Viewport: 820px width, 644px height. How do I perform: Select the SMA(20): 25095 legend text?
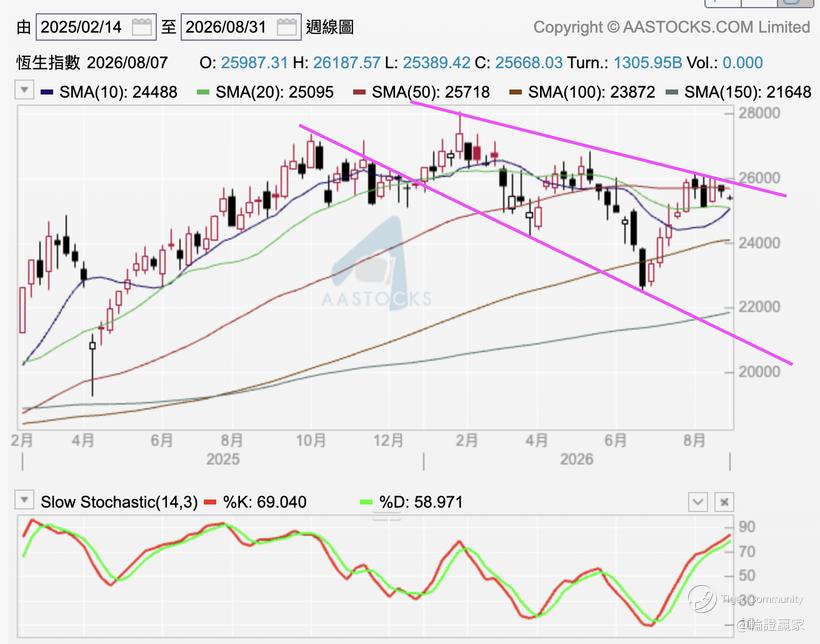275,92
